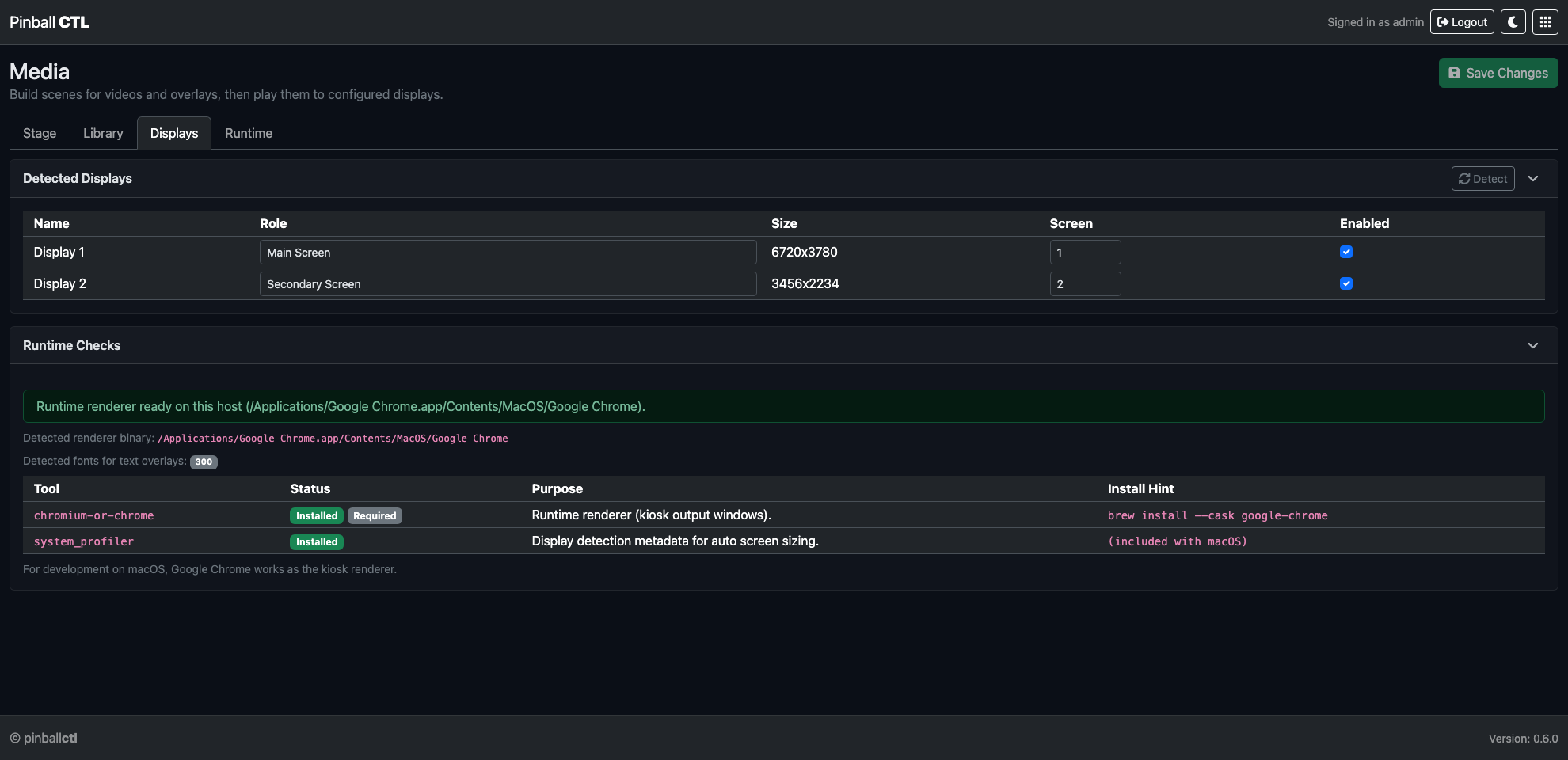This screenshot has height=760, width=1568.
Task: Open the Library tab
Action: click(x=103, y=133)
